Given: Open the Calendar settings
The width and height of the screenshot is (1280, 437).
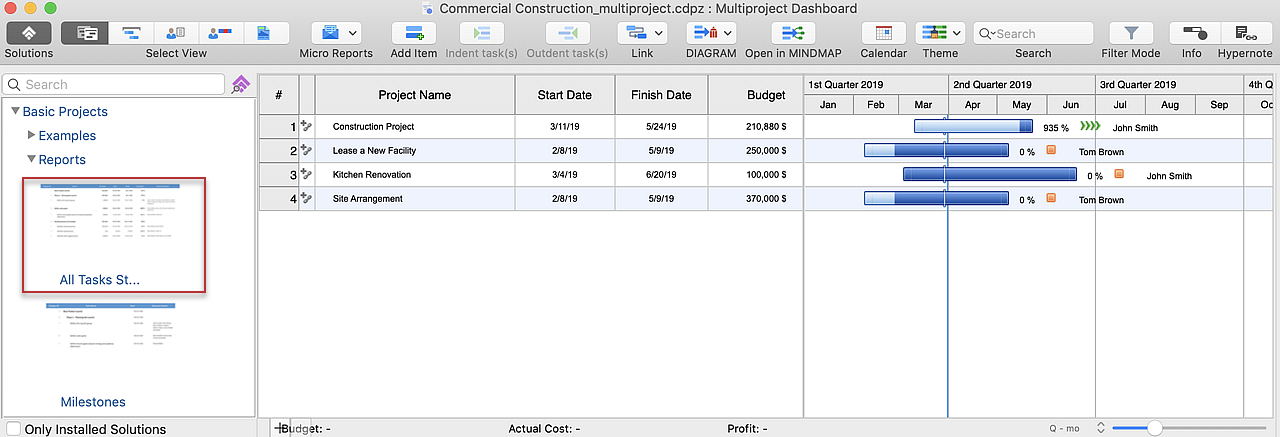Looking at the screenshot, I should [x=883, y=33].
